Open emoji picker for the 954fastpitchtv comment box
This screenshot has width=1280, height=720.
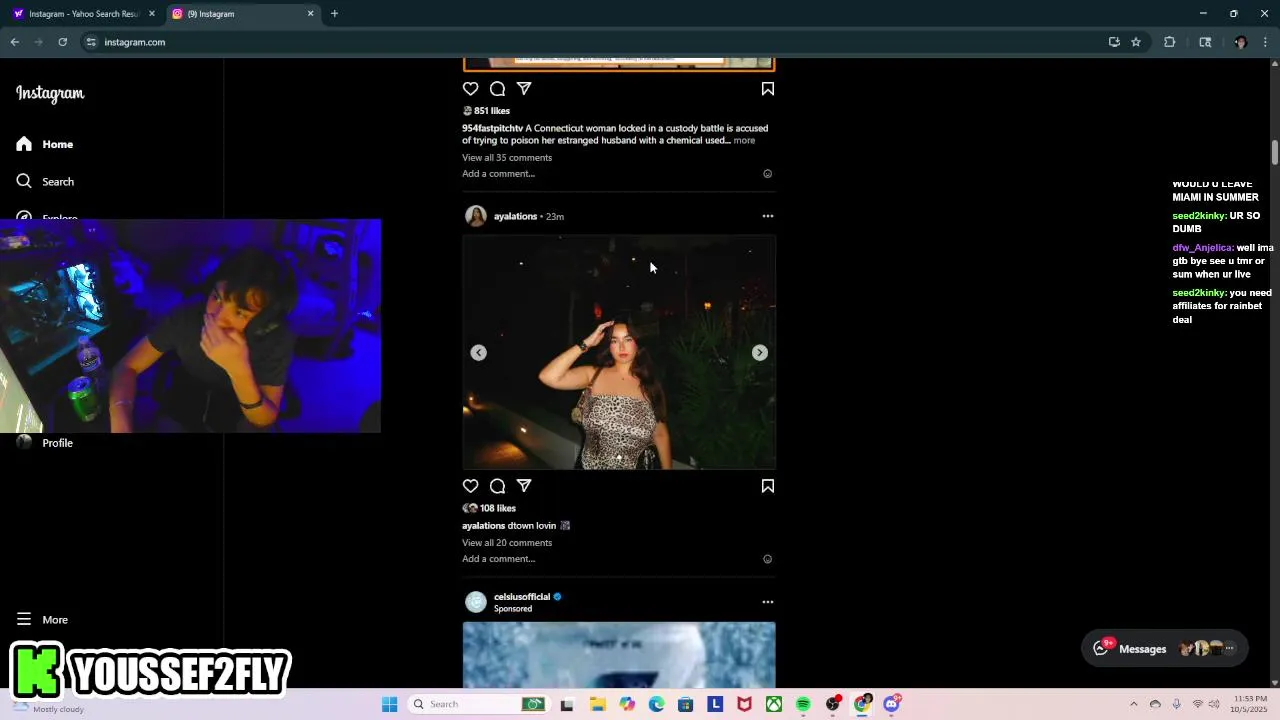tap(768, 174)
